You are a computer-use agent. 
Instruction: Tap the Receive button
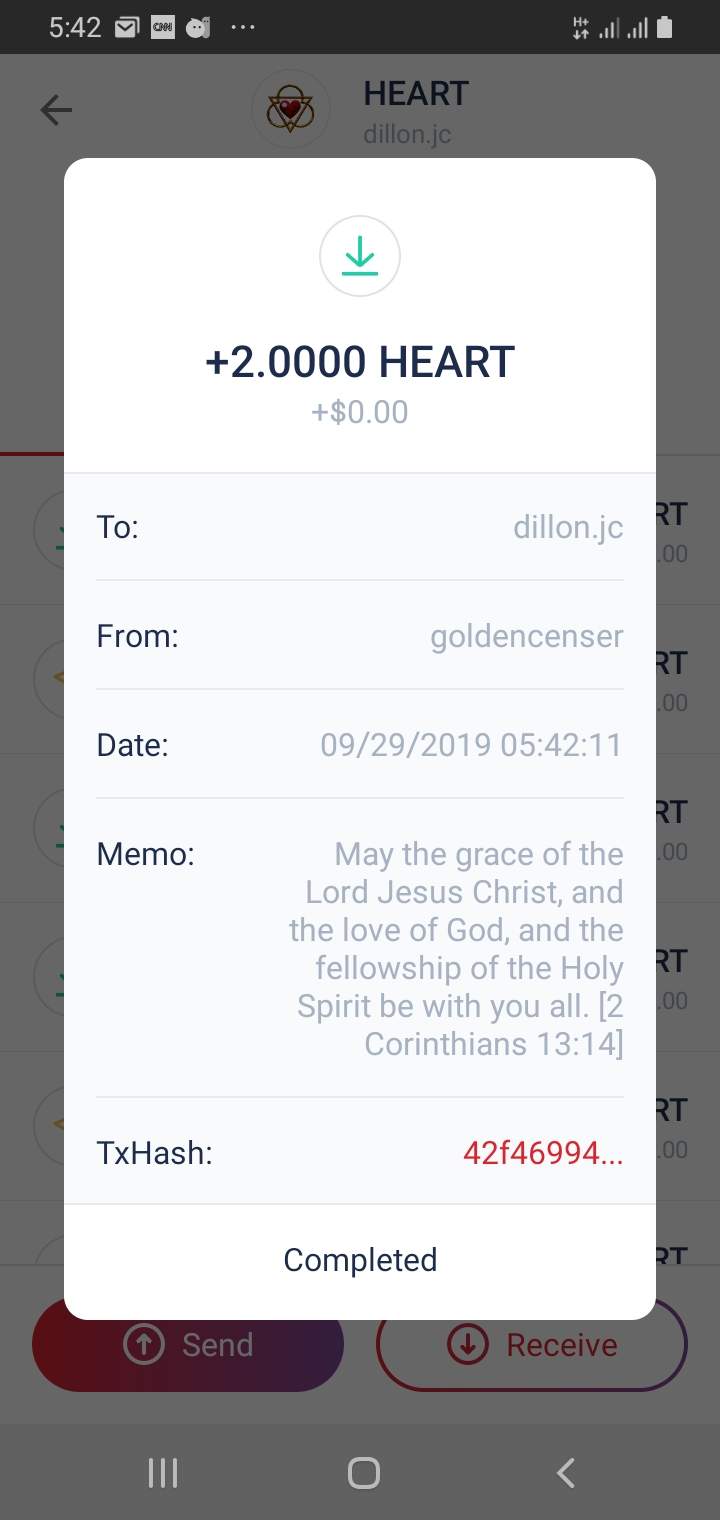point(532,1345)
